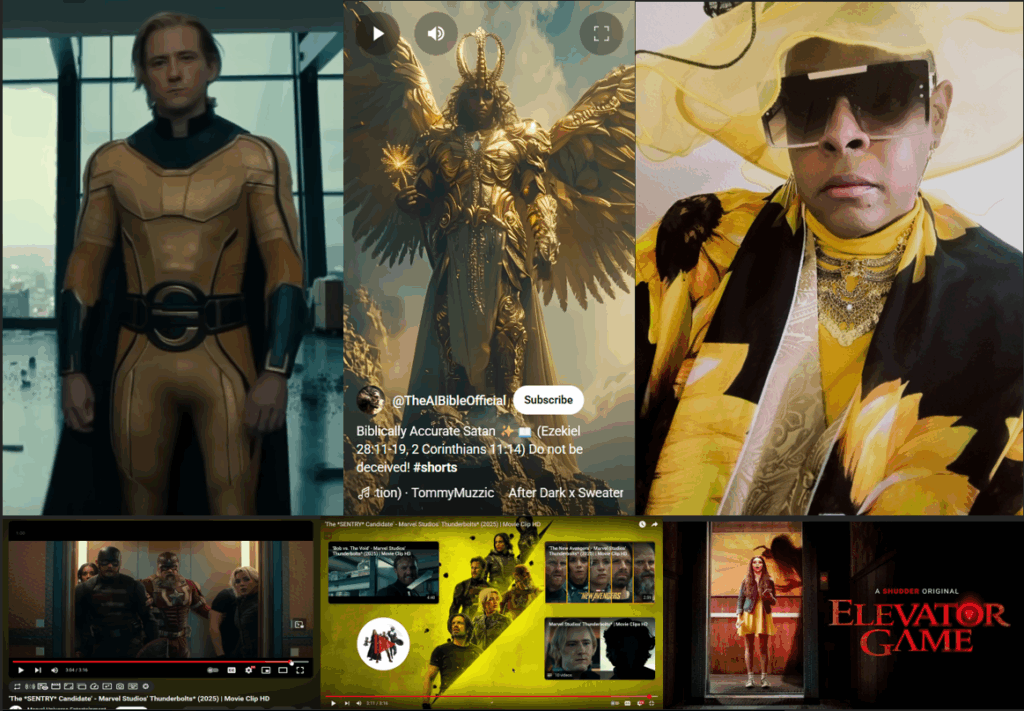Subscribe to @TheAIBibleOfficial

click(x=548, y=400)
